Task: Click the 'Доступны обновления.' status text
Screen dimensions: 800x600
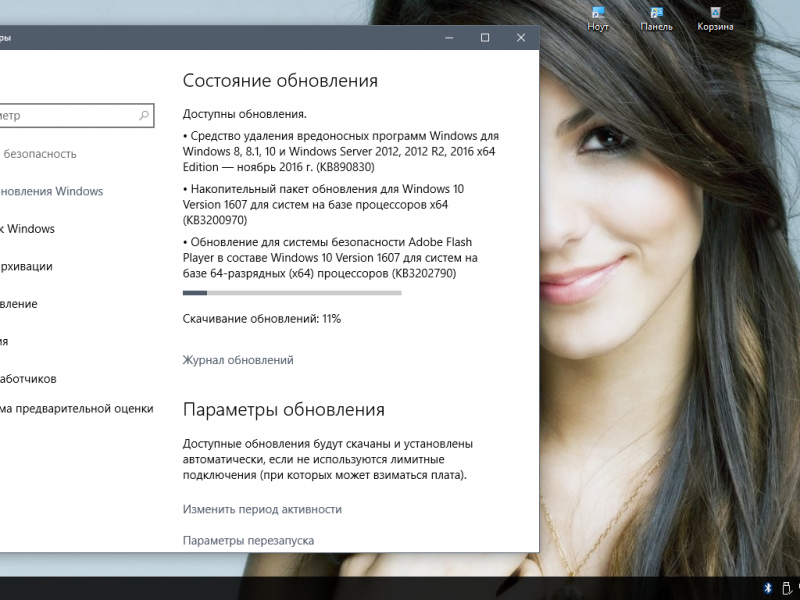Action: click(x=244, y=114)
